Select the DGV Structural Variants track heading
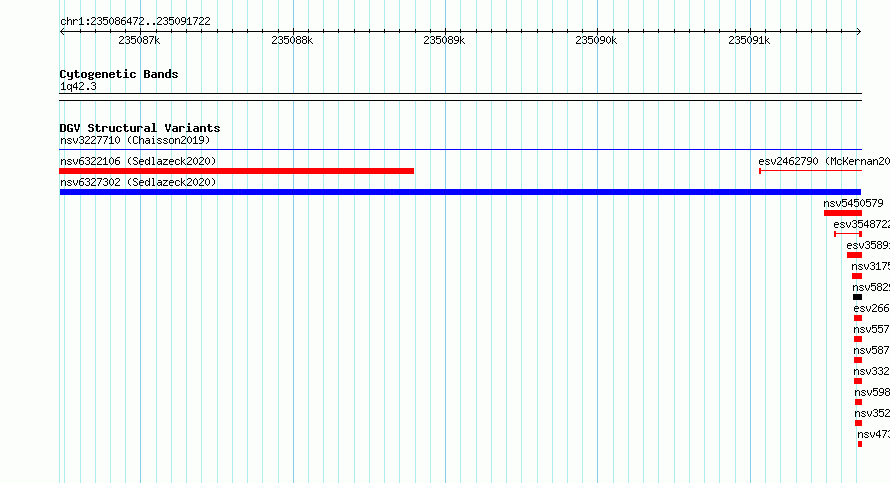Screen dimensions: 890x483 pyautogui.click(x=140, y=128)
